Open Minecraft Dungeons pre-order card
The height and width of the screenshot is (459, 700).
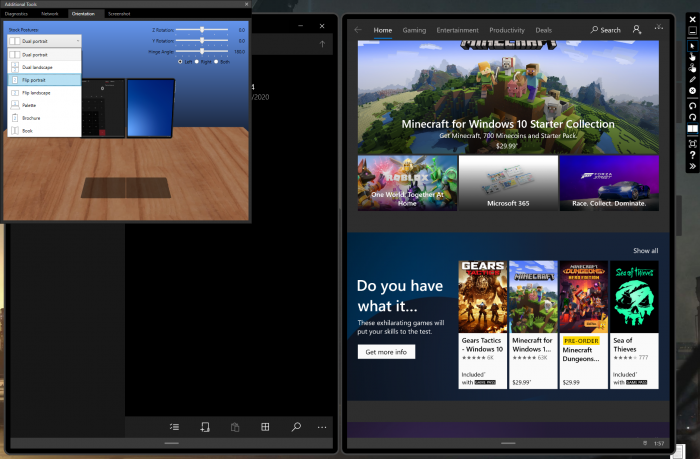(x=583, y=325)
